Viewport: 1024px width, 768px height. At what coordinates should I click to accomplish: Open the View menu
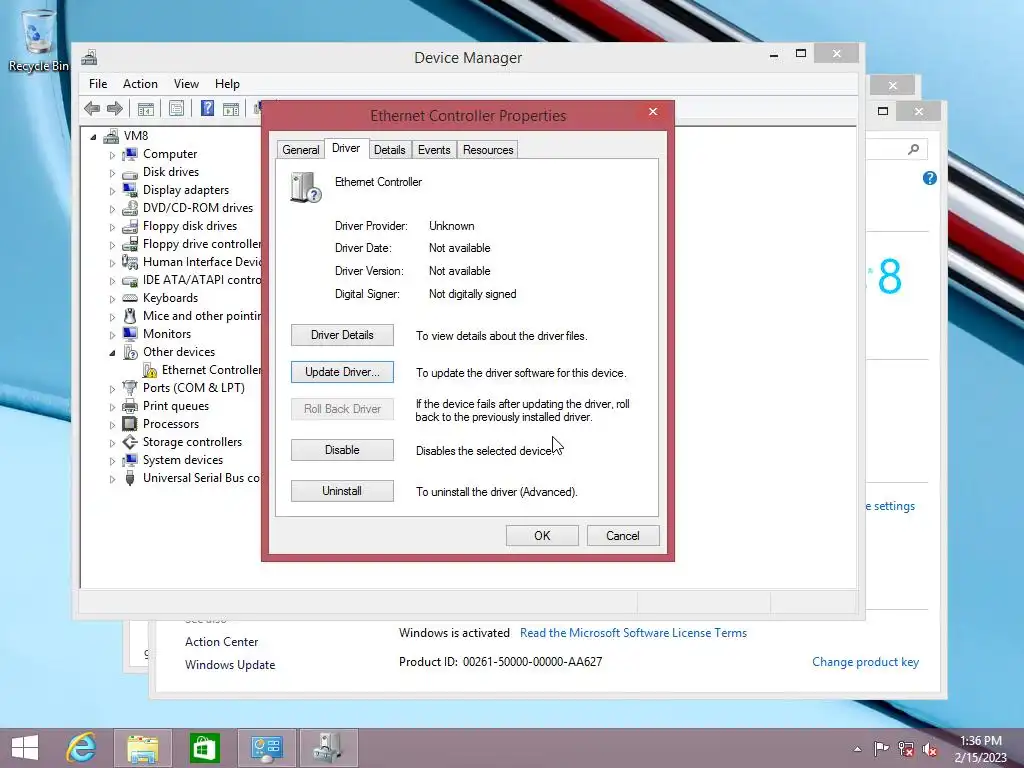coord(186,84)
